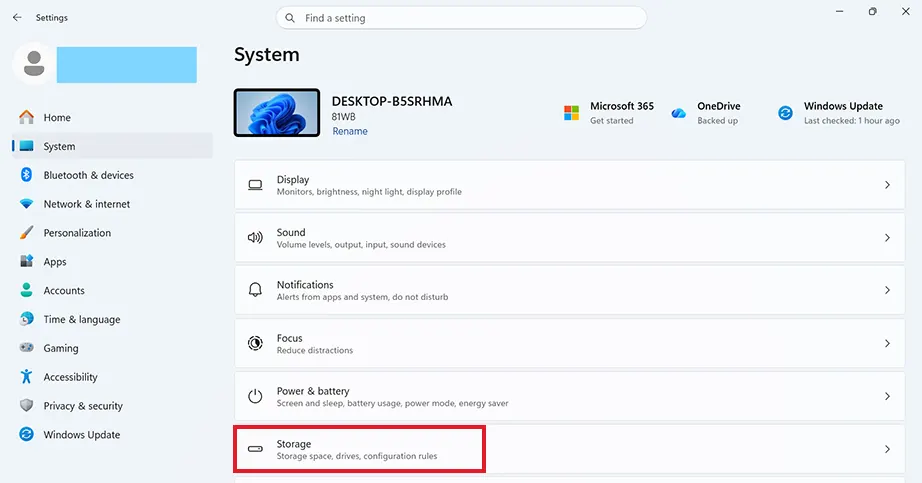Viewport: 922px width, 483px height.
Task: Open Notifications via its right chevron
Action: coord(887,290)
